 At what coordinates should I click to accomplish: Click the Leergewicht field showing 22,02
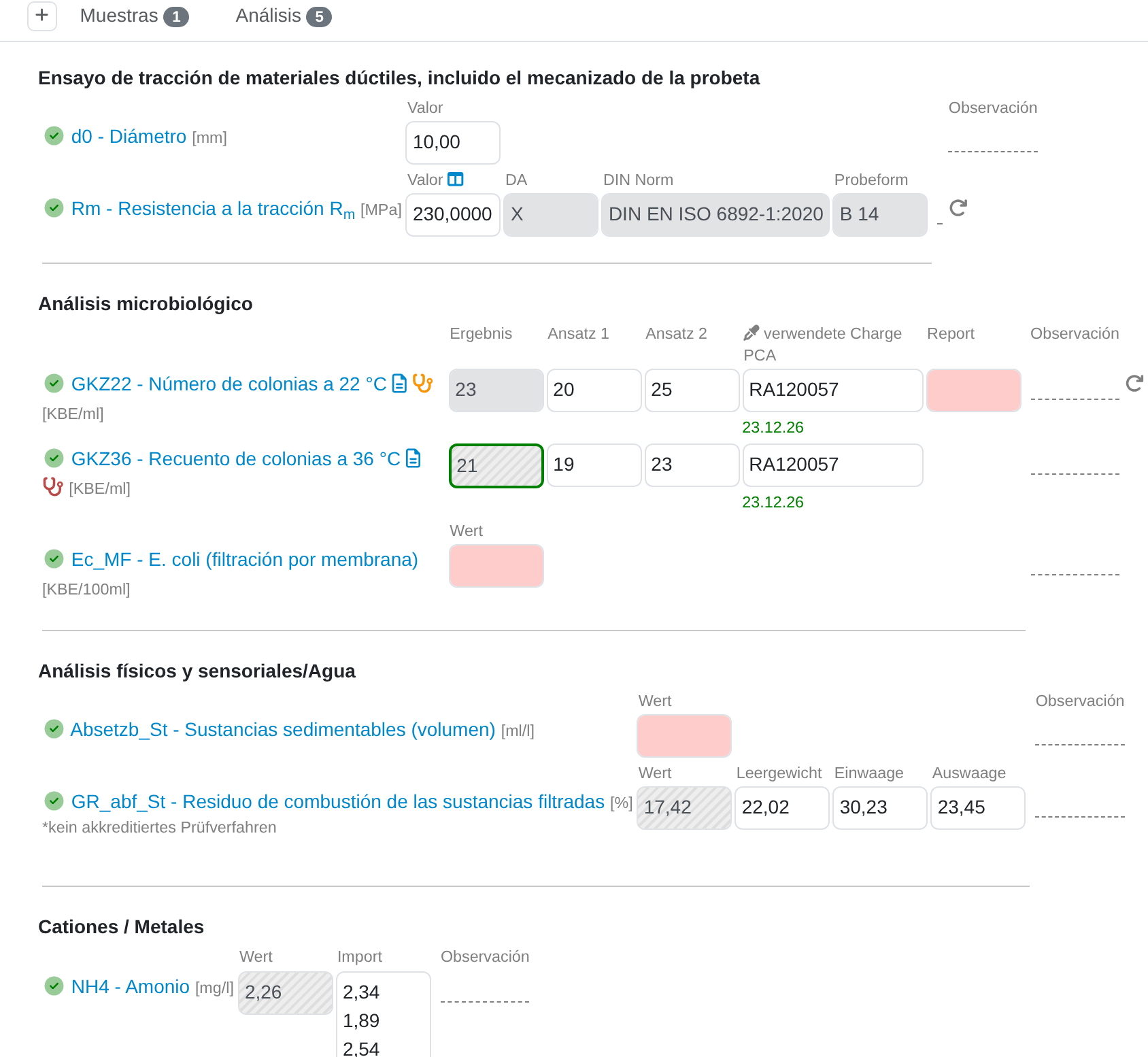[782, 808]
